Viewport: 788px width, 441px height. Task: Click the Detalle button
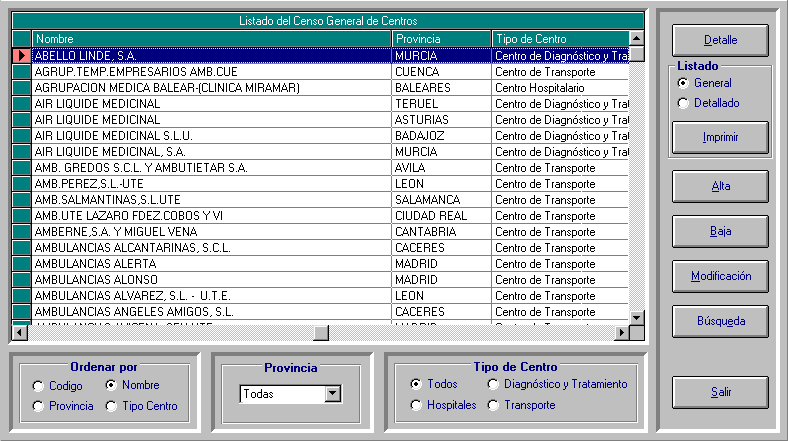coord(720,41)
